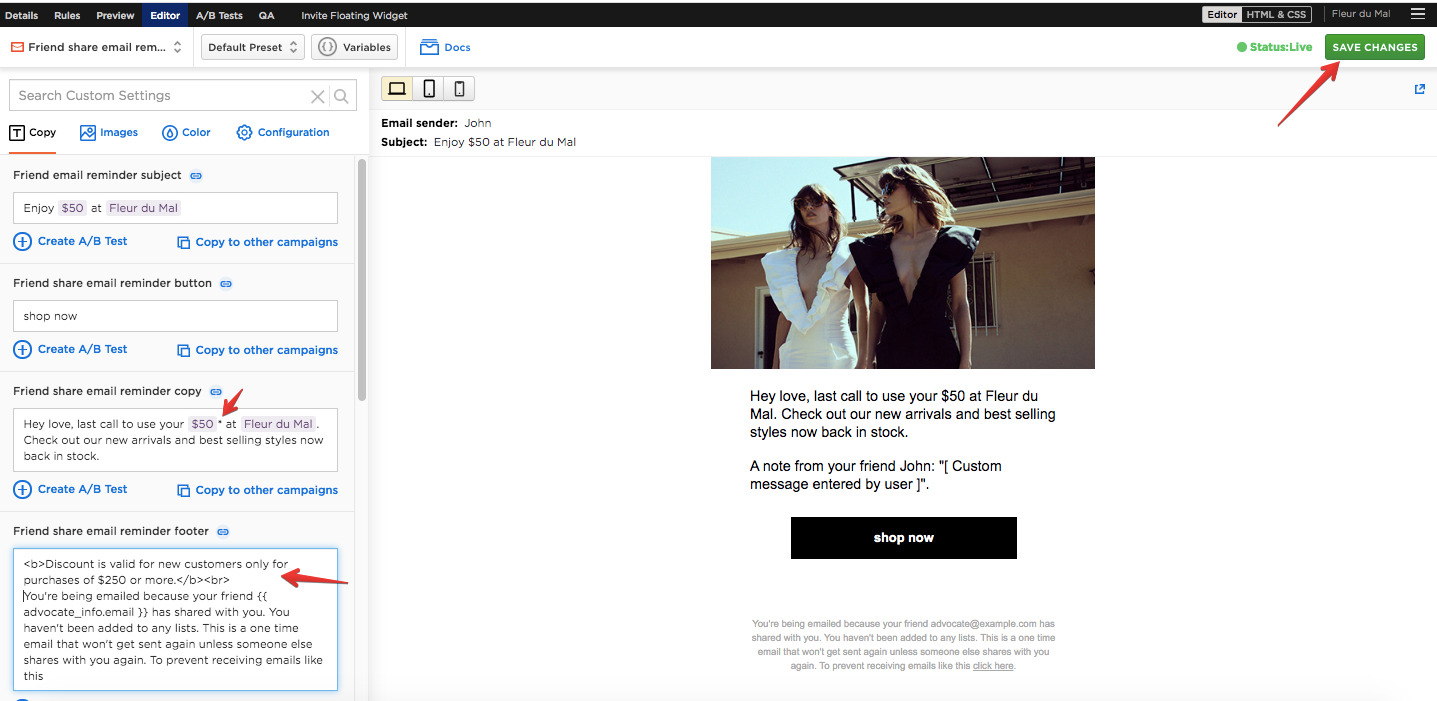This screenshot has height=701, width=1437.
Task: Select the mobile phone preview icon
Action: pos(459,89)
